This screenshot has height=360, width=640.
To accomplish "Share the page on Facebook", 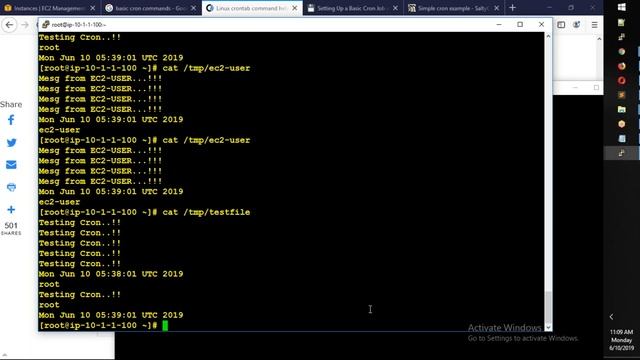I will 11,120.
